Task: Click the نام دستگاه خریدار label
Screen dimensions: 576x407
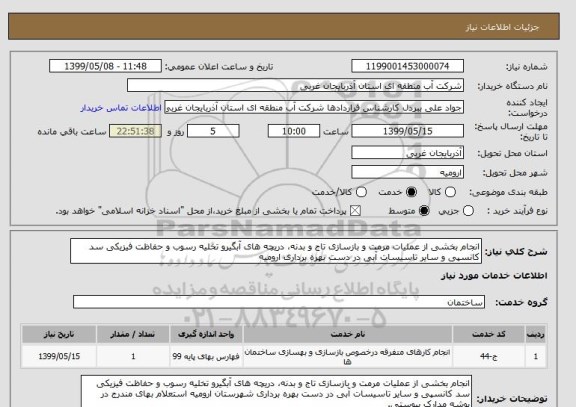Action: tap(512, 86)
